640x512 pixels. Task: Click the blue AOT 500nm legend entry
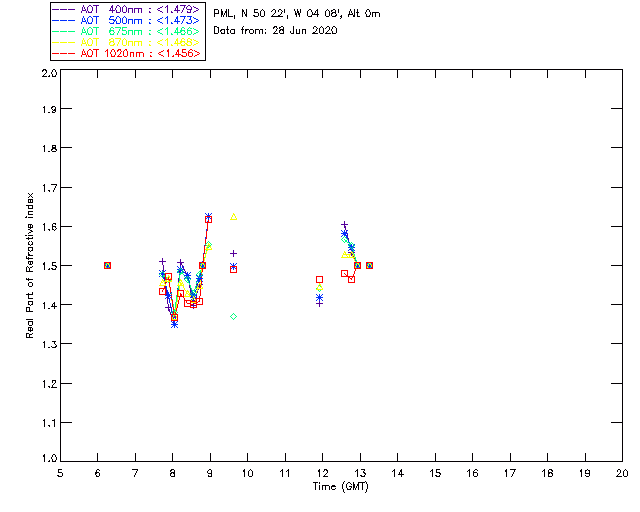pos(127,20)
